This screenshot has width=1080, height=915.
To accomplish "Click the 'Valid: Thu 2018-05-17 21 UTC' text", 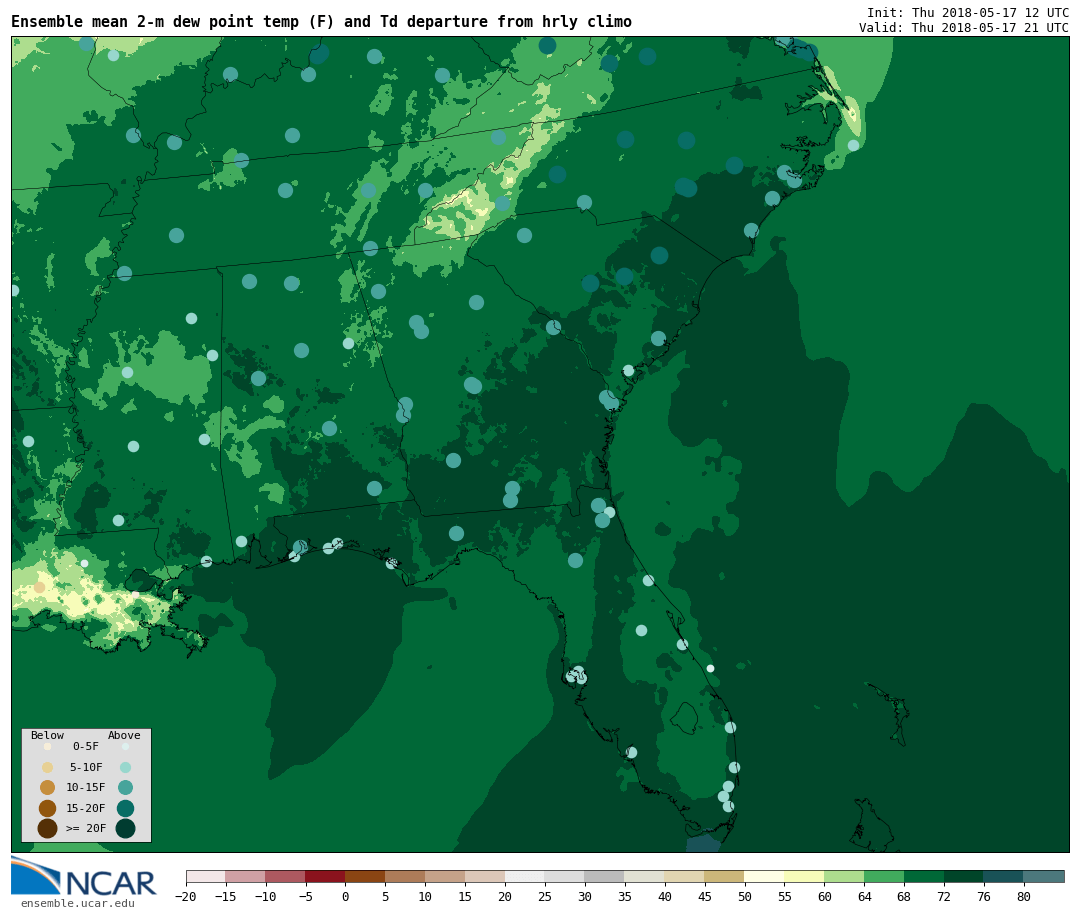I will point(964,28).
